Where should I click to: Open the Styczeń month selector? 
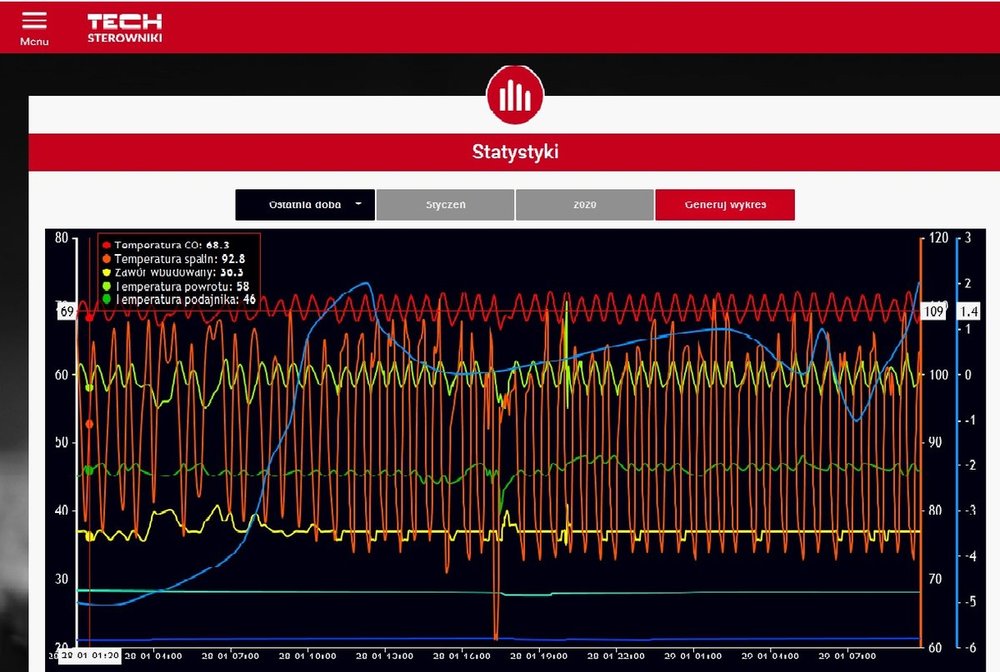point(445,205)
